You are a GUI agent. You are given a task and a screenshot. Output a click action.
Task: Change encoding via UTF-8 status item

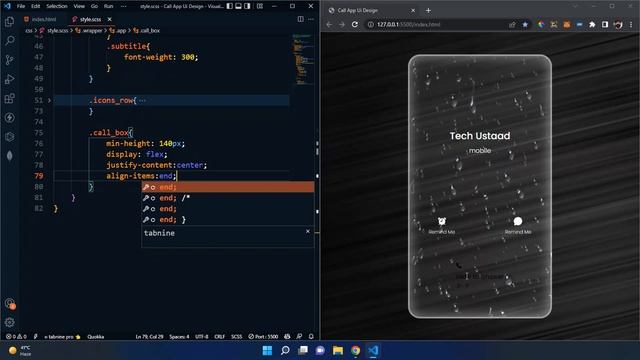coord(202,337)
